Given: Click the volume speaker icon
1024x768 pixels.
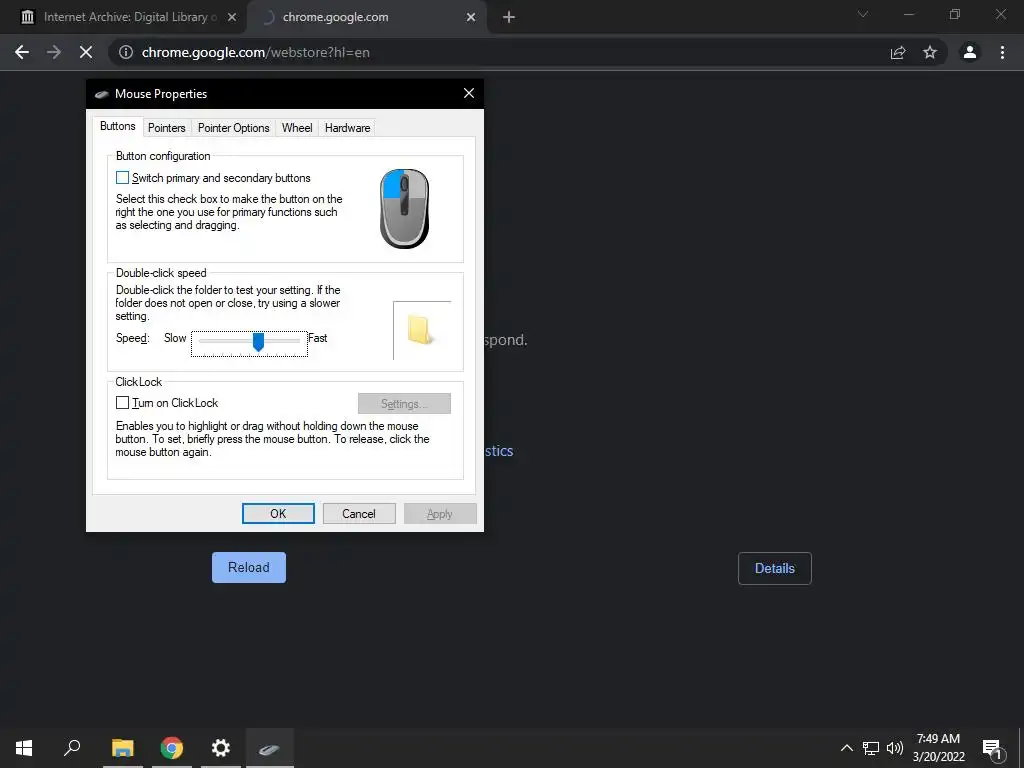Looking at the screenshot, I should (895, 748).
